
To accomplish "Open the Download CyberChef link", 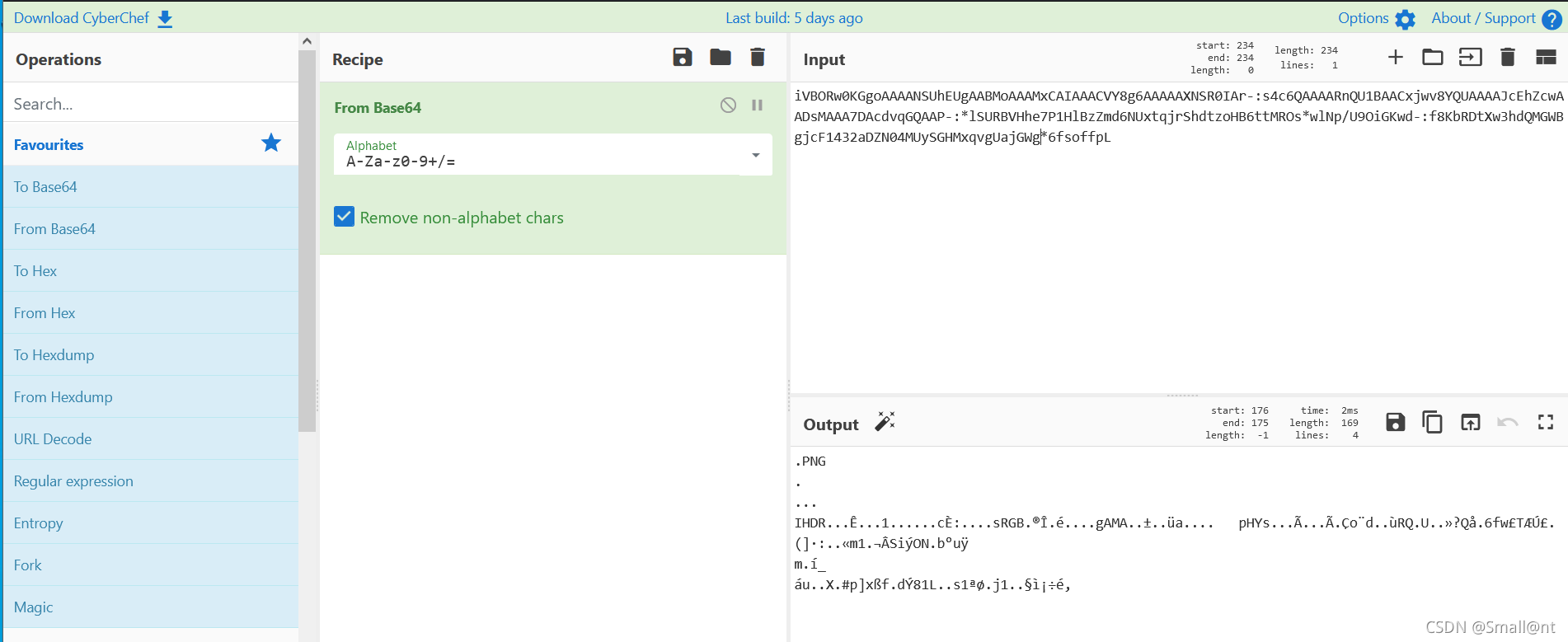I will coord(81,18).
